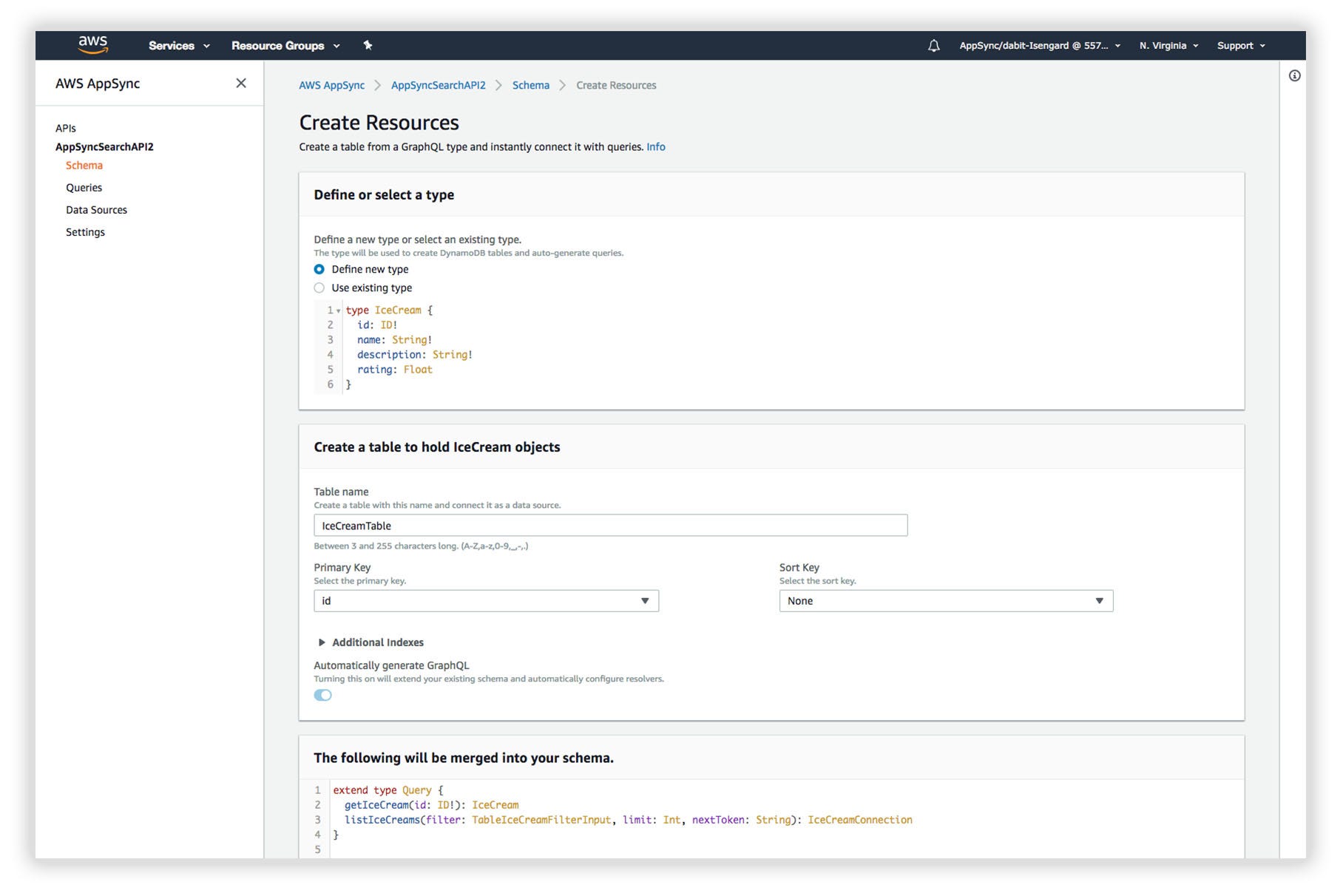Click the current 'Create Resources' breadcrumb

coord(616,85)
